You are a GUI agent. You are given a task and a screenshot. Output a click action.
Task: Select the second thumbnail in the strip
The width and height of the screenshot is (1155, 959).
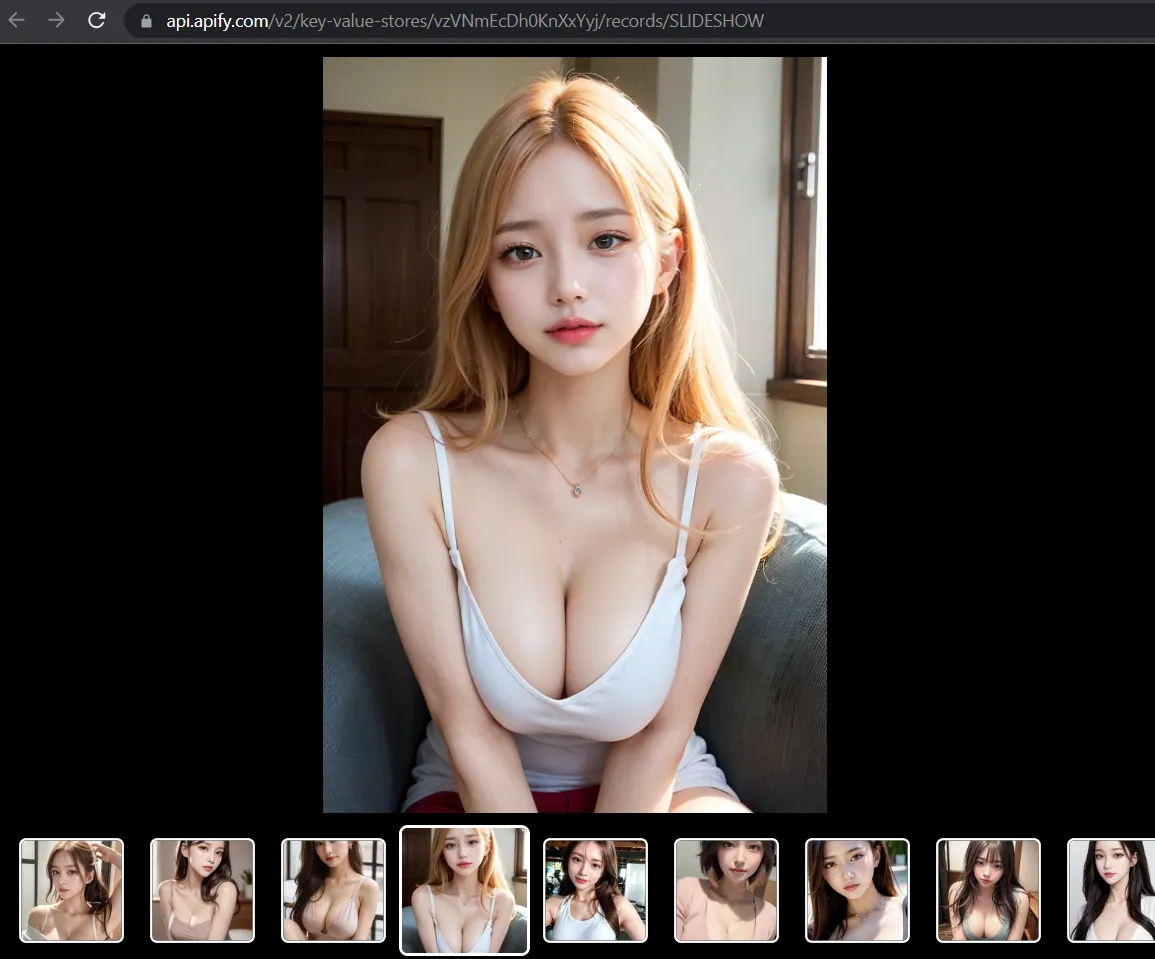(x=203, y=890)
